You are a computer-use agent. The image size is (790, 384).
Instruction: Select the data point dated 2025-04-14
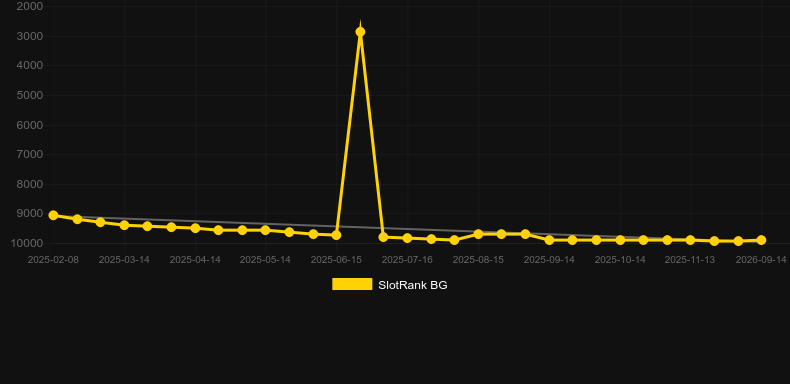[x=195, y=228]
